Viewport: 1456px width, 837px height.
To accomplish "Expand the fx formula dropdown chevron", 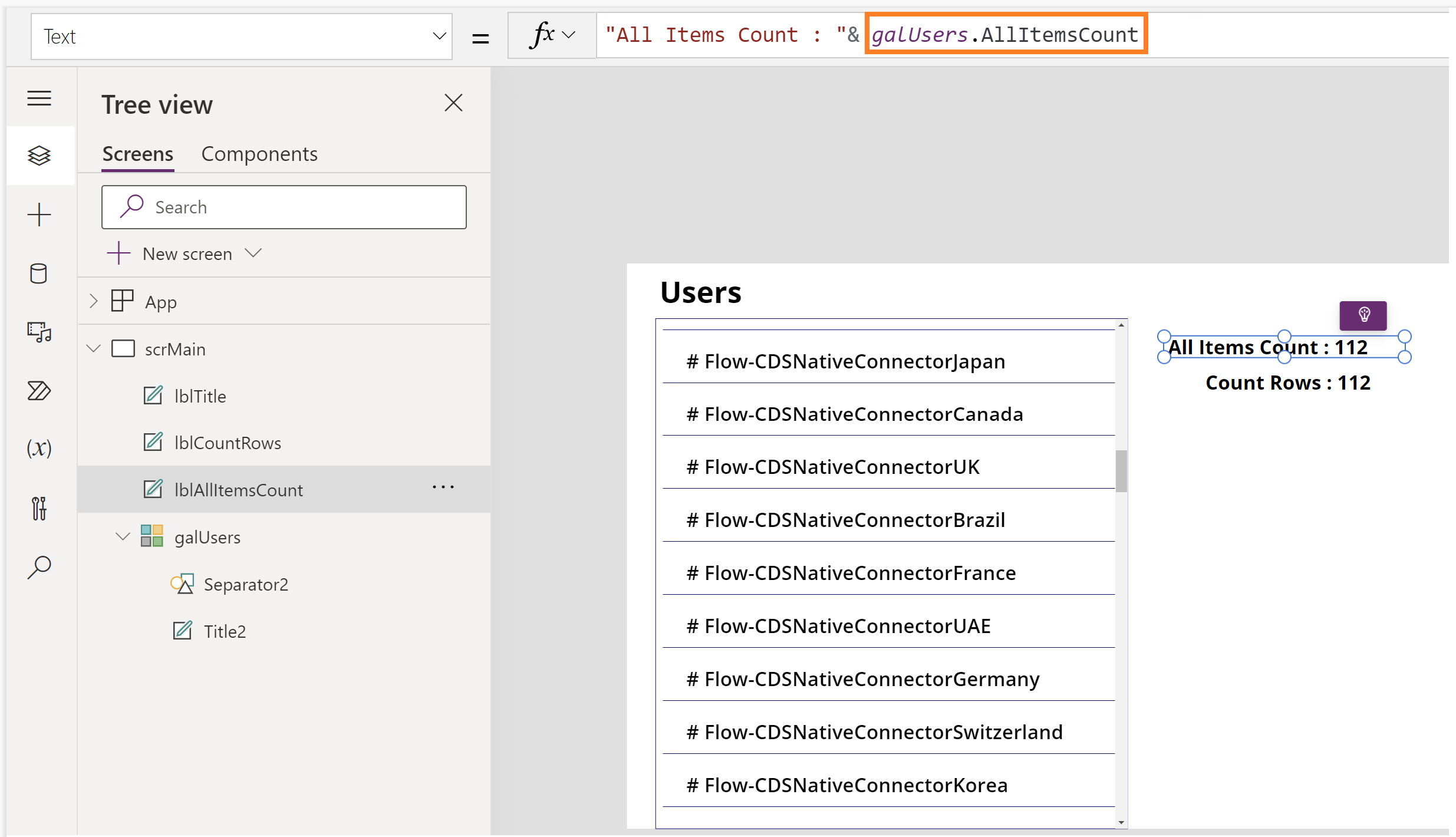I will point(569,35).
